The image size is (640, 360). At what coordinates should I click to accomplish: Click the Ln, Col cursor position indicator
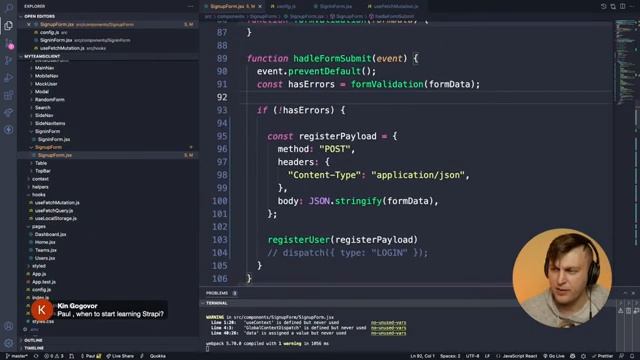point(422,356)
